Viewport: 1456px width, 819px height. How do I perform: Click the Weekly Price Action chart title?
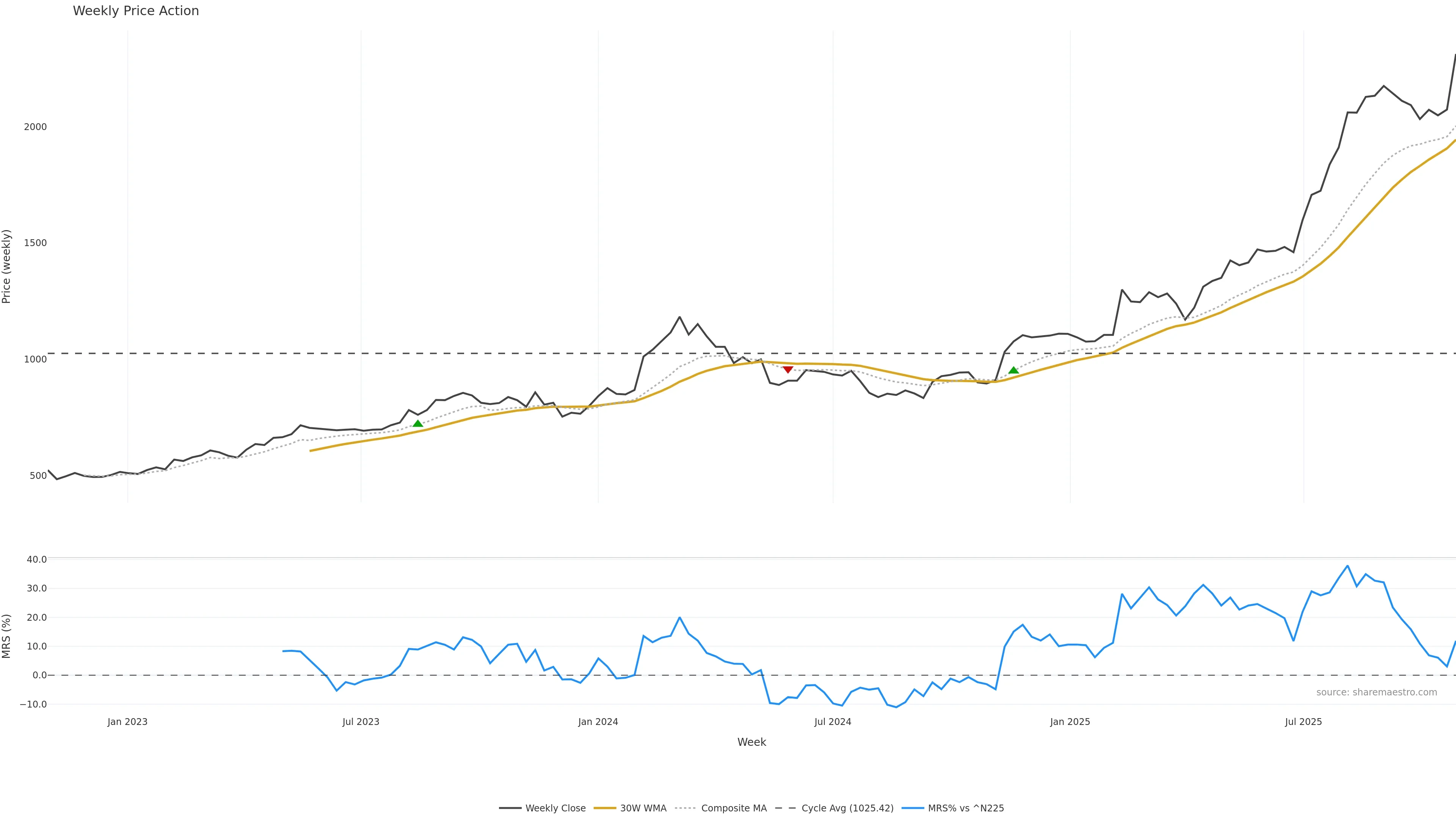point(136,11)
